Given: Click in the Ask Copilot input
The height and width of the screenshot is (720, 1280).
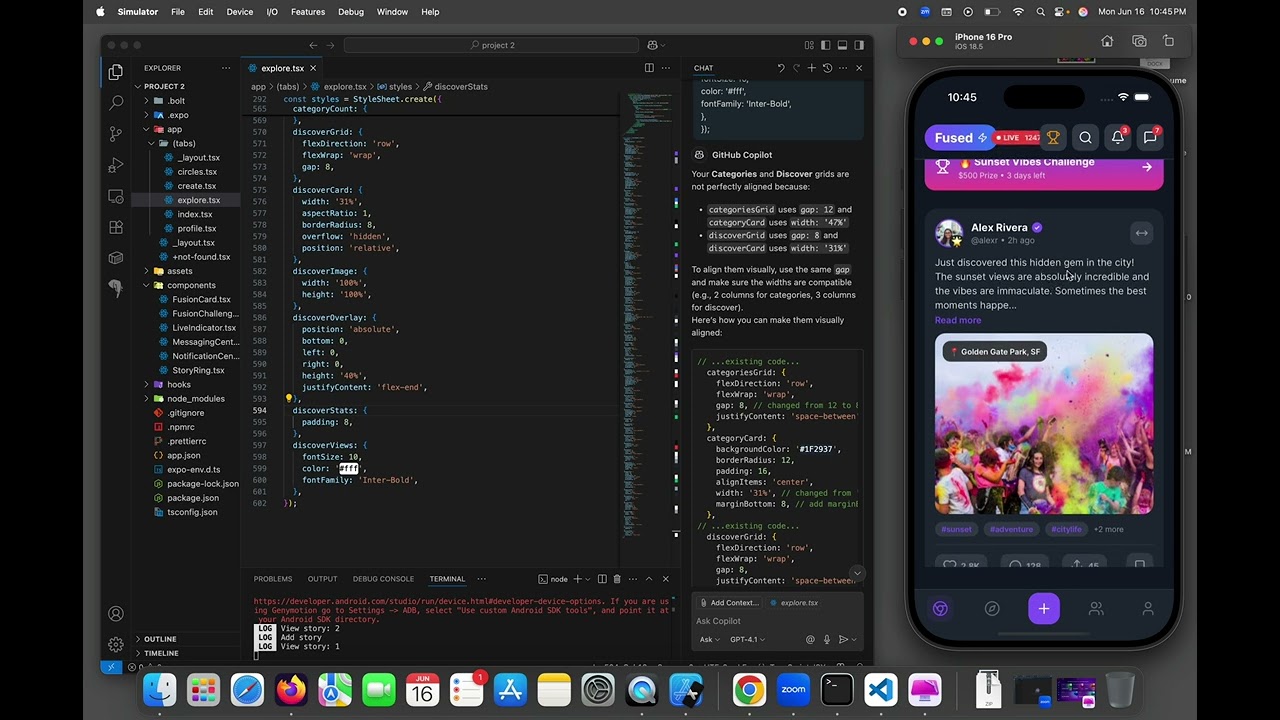Looking at the screenshot, I should click(775, 621).
